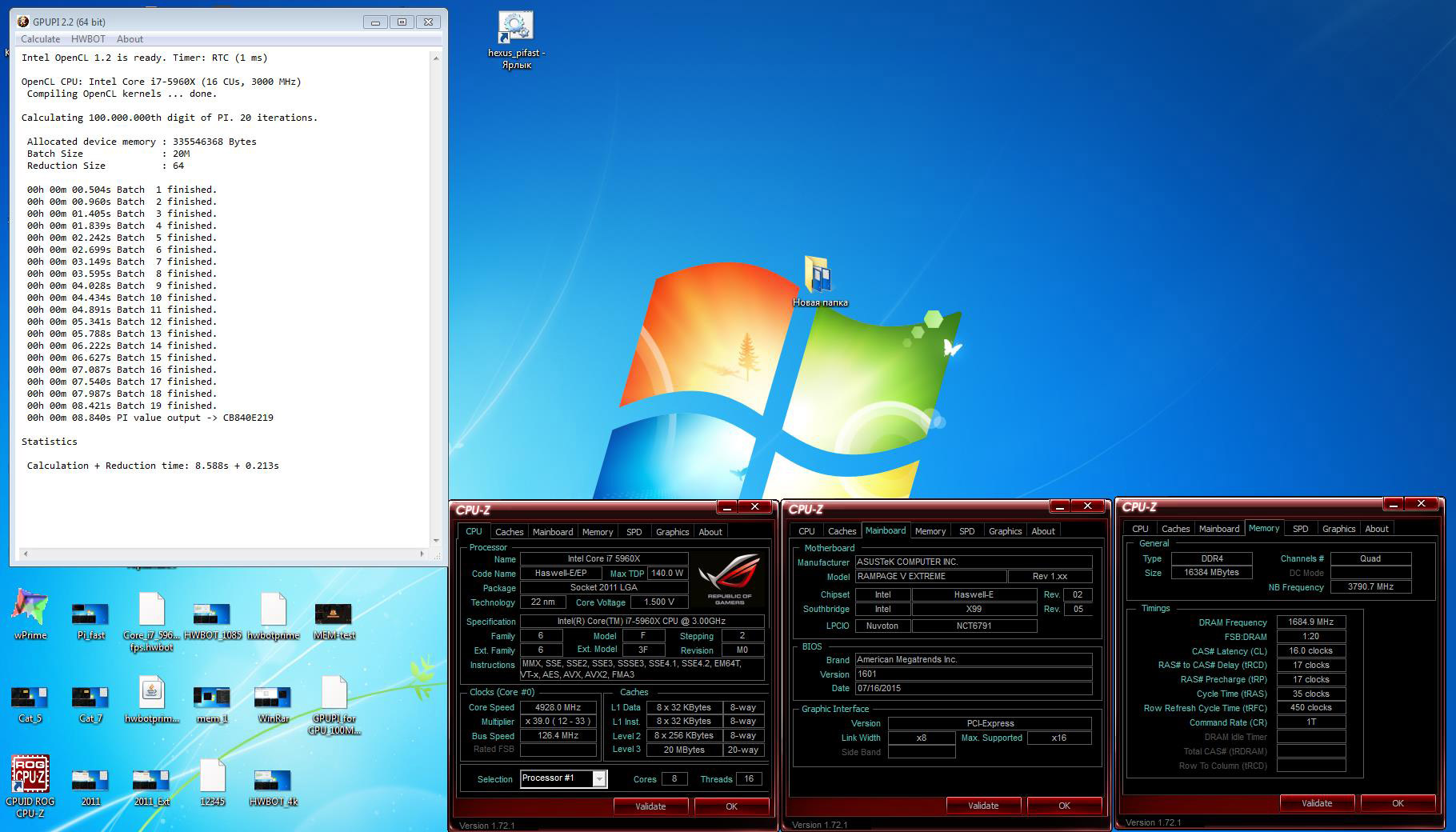Click the MEM-test desktop icon

click(x=334, y=614)
